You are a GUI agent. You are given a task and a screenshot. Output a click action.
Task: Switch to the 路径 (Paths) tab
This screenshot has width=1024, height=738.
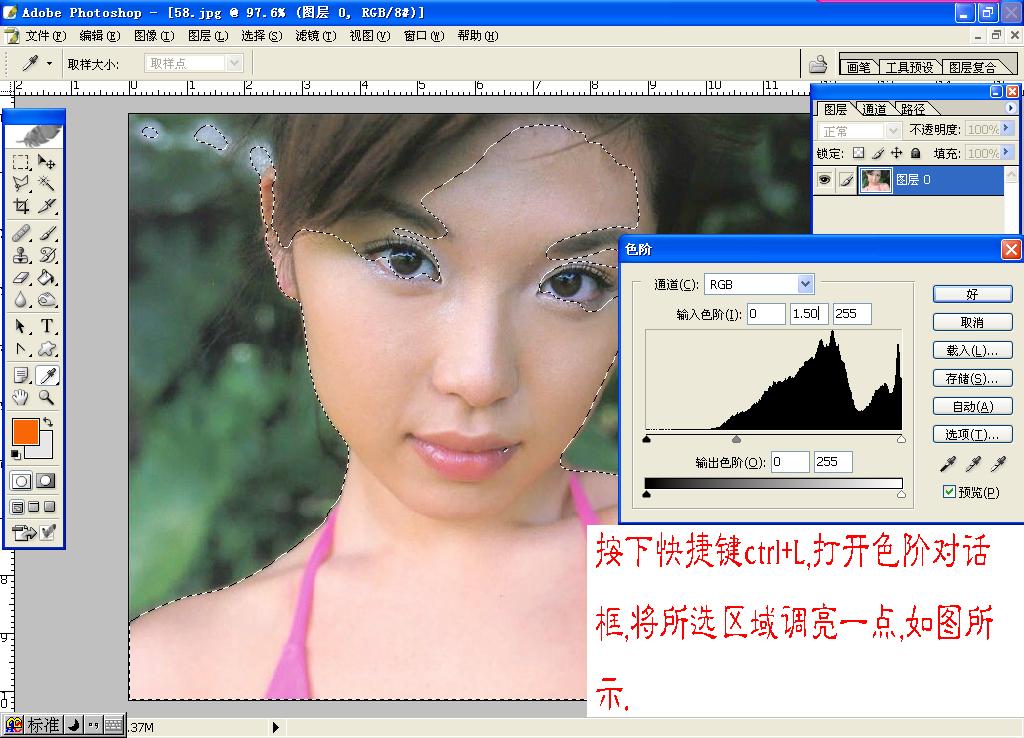(913, 109)
